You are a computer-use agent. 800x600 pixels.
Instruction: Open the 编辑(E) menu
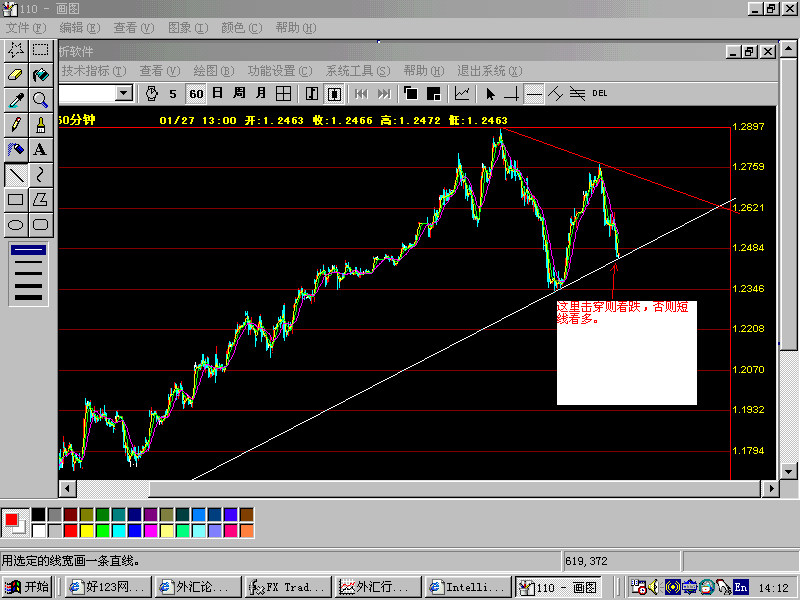click(x=79, y=28)
